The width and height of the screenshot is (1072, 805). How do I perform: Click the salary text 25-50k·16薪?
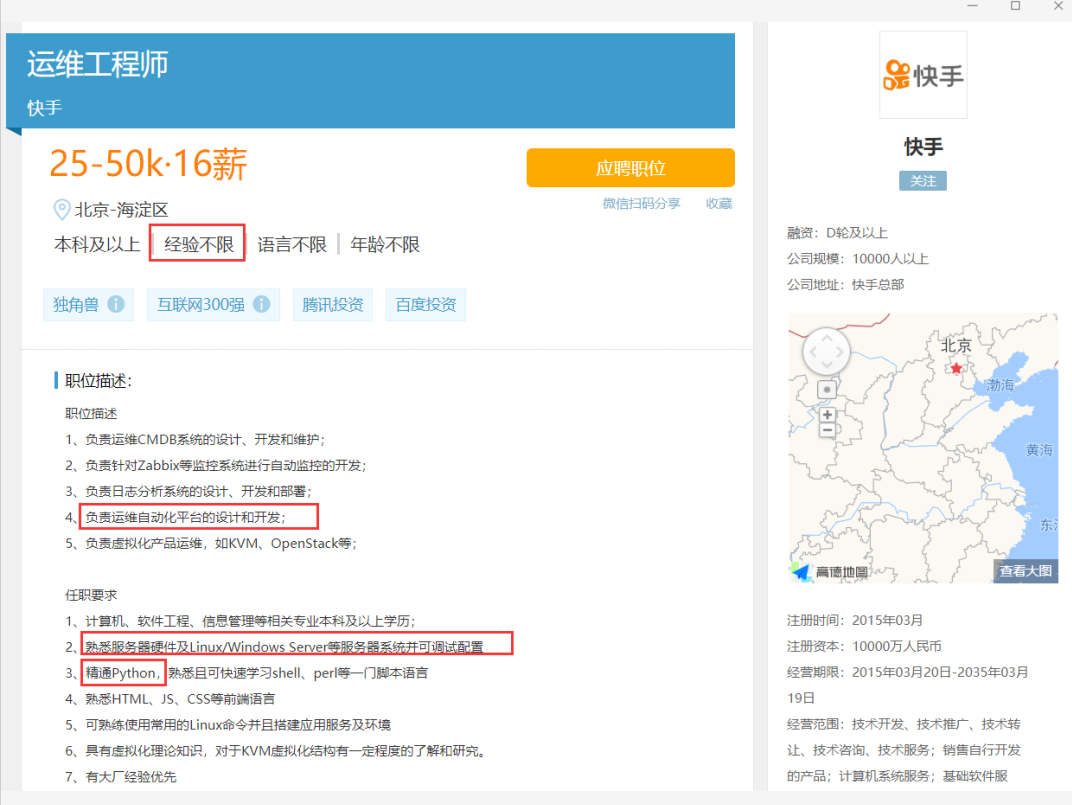click(148, 164)
